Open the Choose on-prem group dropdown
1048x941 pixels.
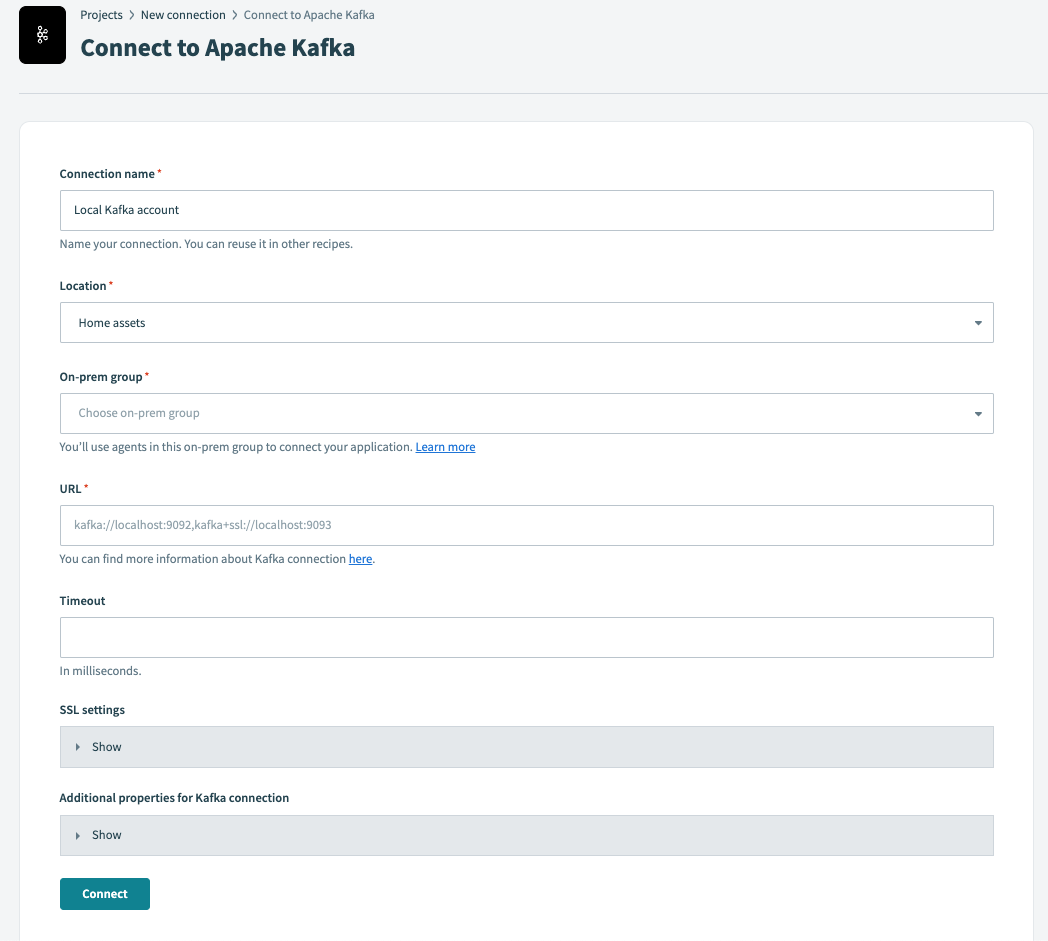[x=527, y=413]
